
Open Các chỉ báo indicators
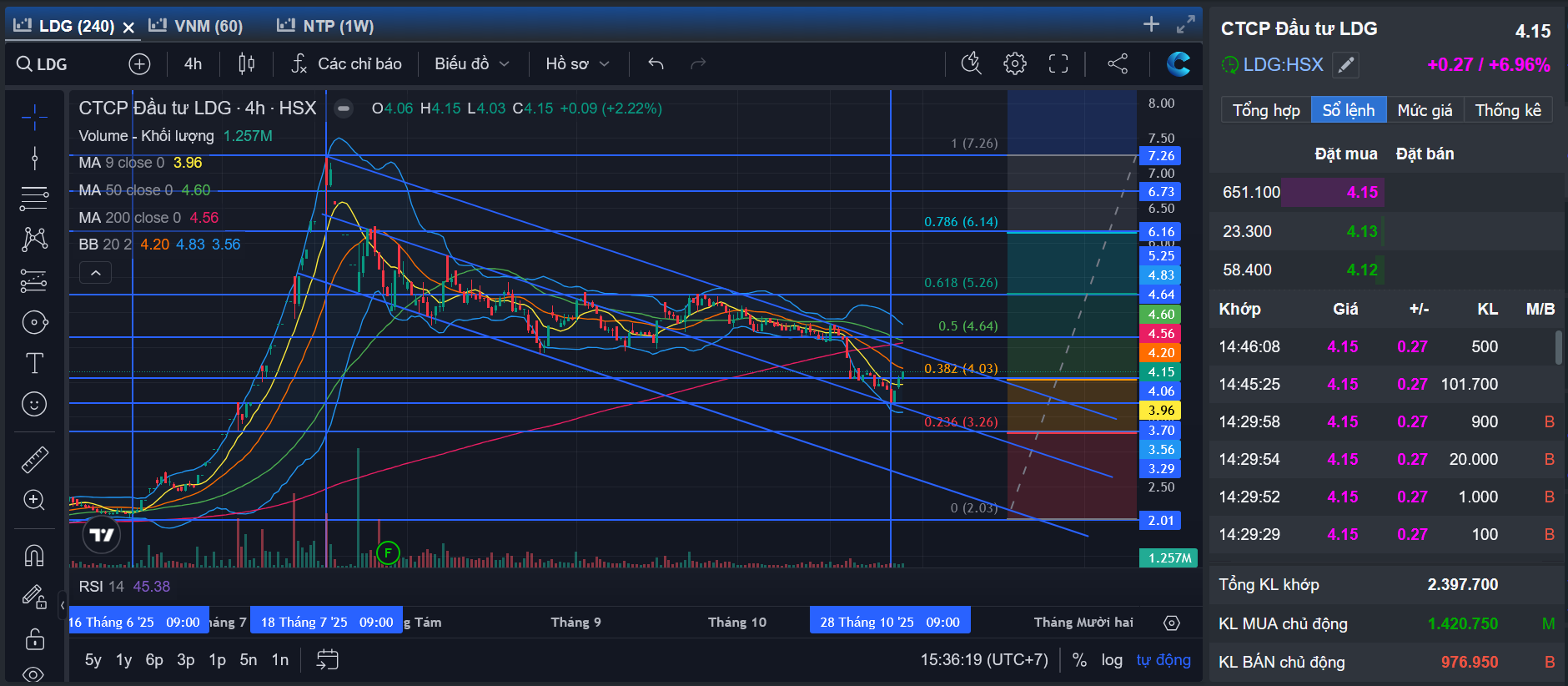[346, 63]
